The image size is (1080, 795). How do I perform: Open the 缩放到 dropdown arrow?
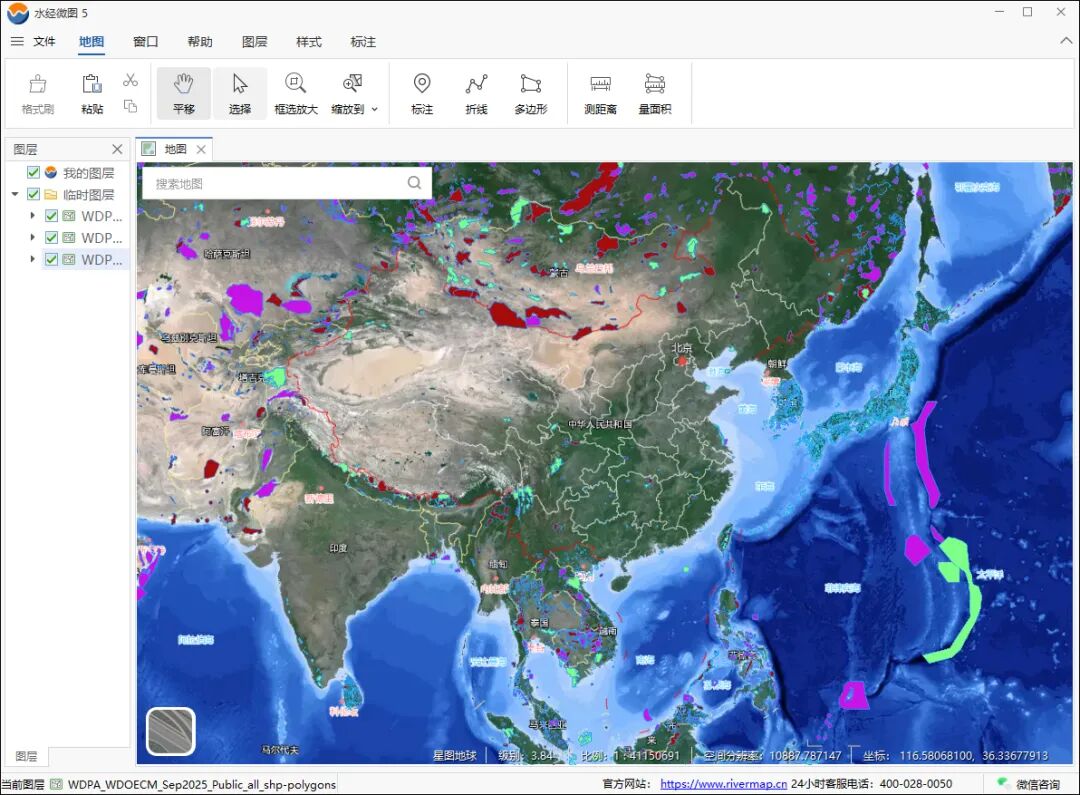(375, 109)
